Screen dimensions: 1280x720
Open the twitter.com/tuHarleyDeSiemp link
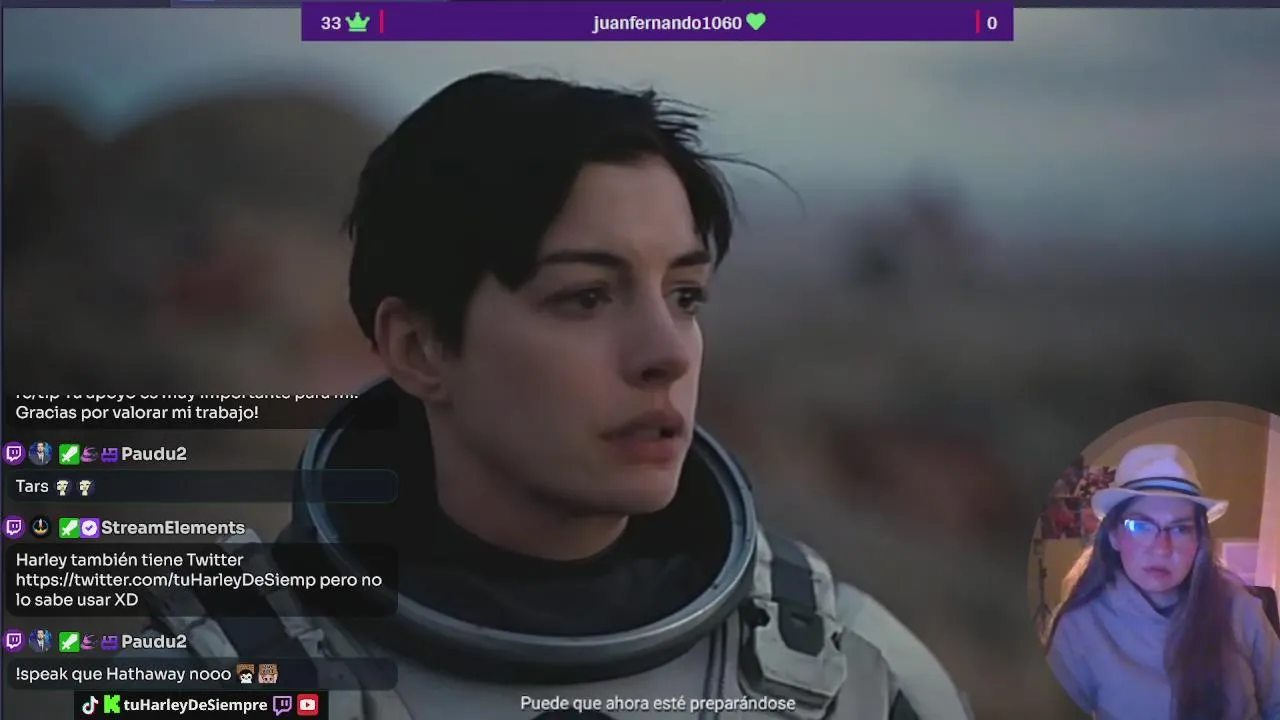[166, 580]
